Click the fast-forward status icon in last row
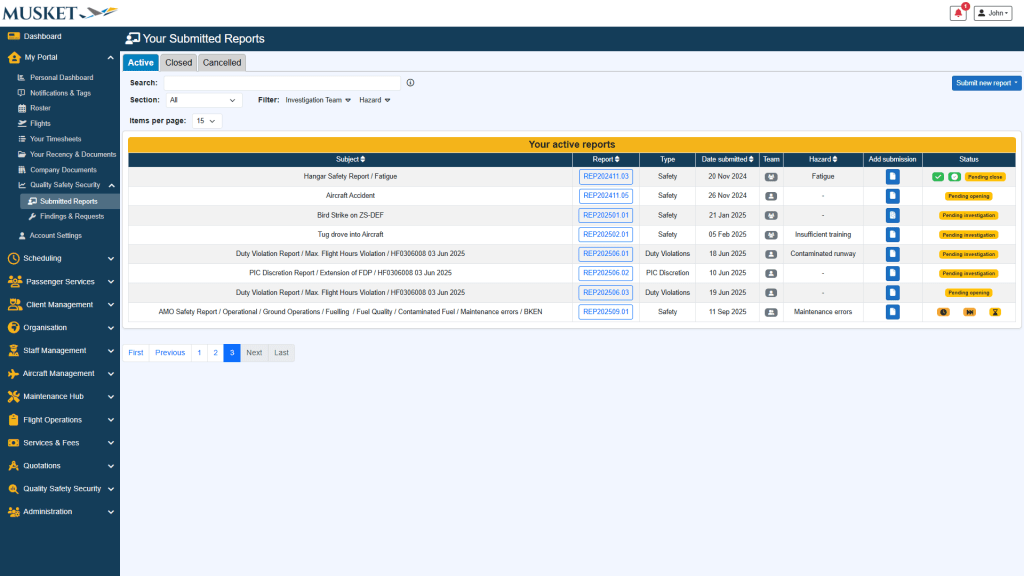1024x576 pixels. tap(969, 312)
